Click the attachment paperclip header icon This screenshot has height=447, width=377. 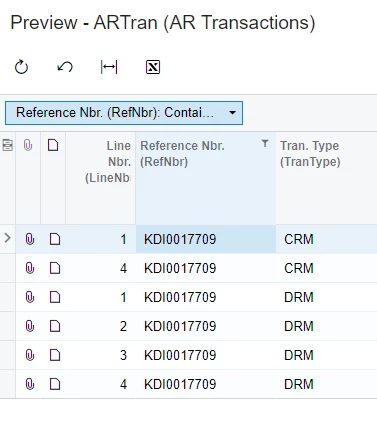click(x=28, y=145)
